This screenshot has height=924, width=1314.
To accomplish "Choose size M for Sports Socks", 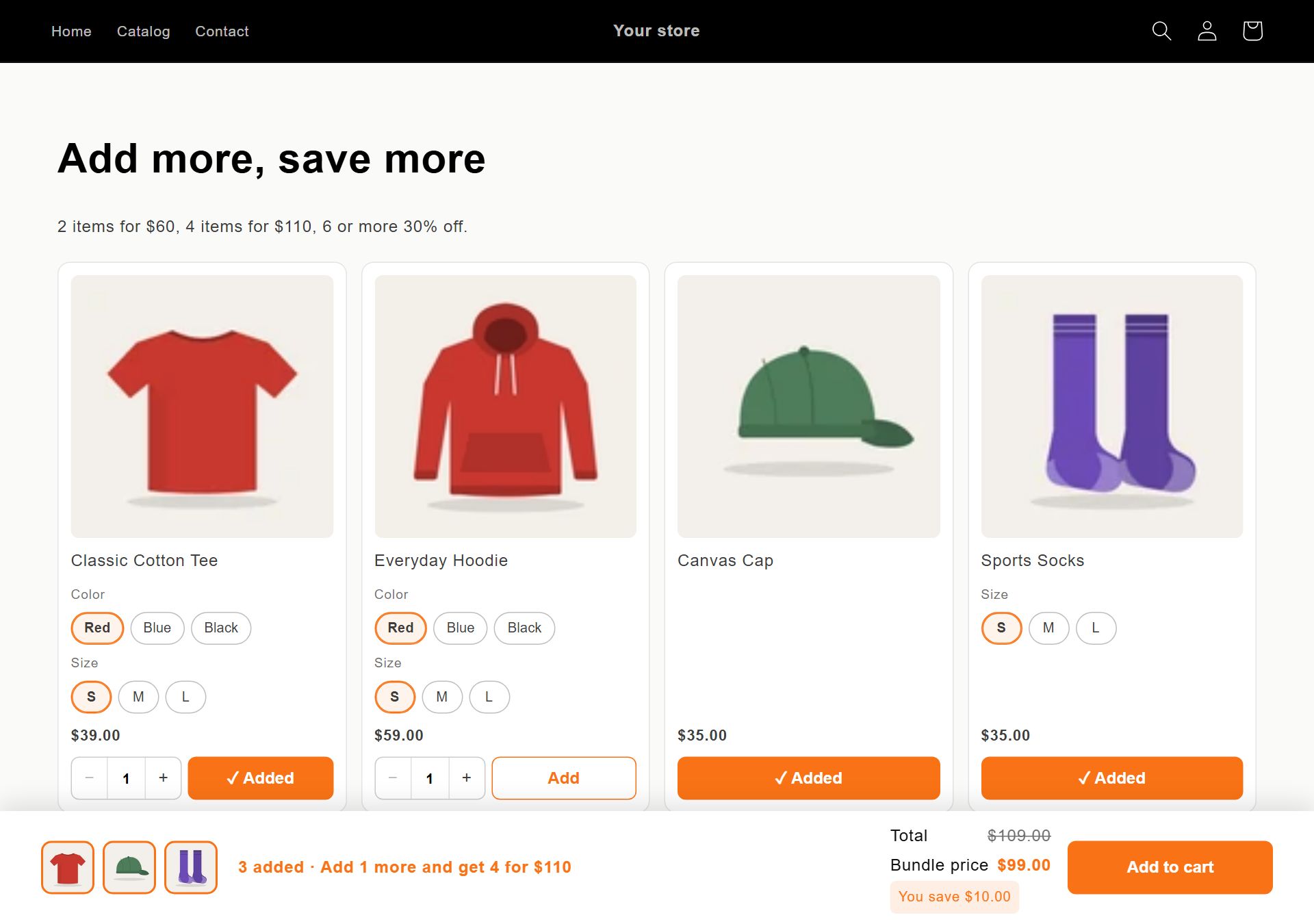I will [1048, 628].
